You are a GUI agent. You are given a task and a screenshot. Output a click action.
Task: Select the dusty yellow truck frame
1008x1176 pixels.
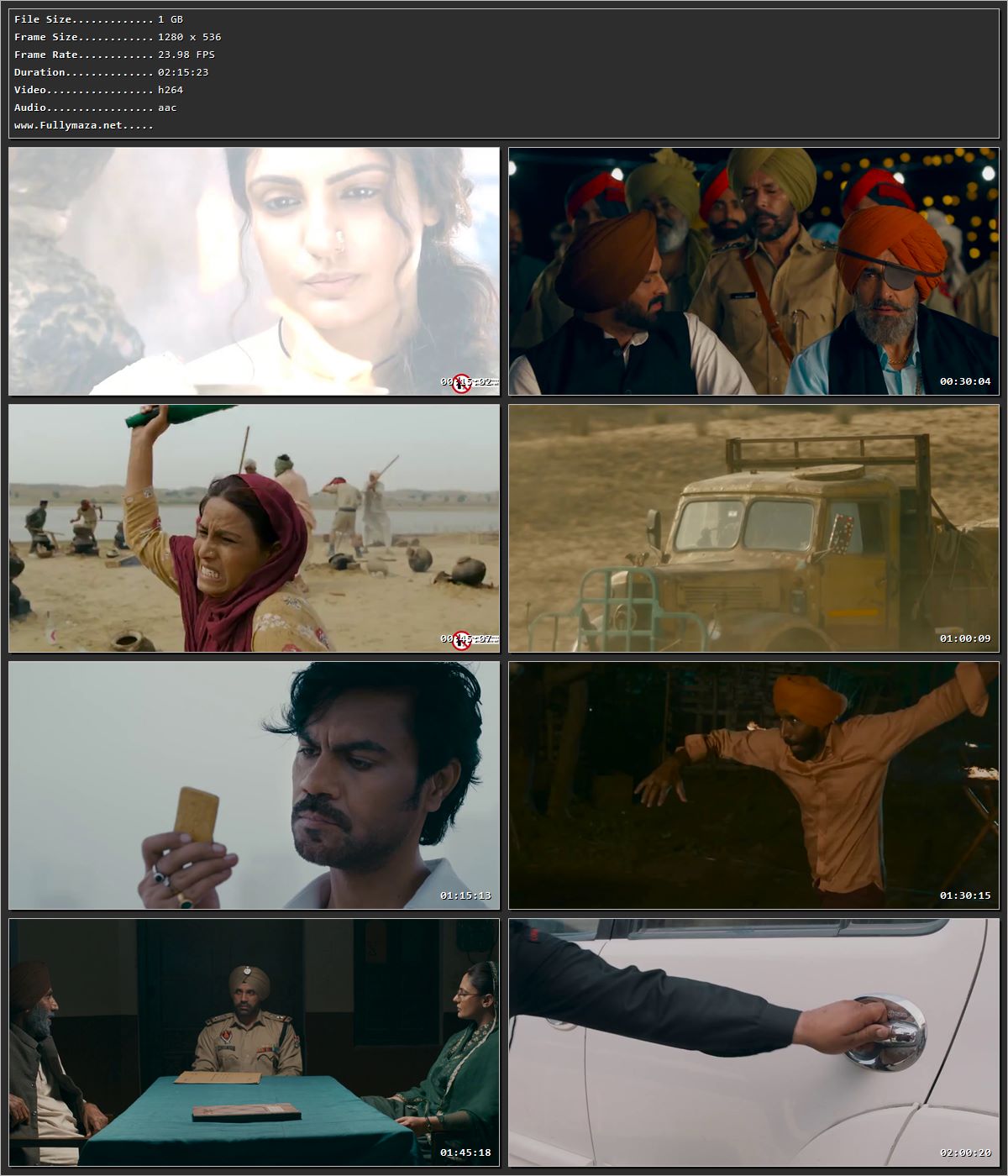coord(753,528)
